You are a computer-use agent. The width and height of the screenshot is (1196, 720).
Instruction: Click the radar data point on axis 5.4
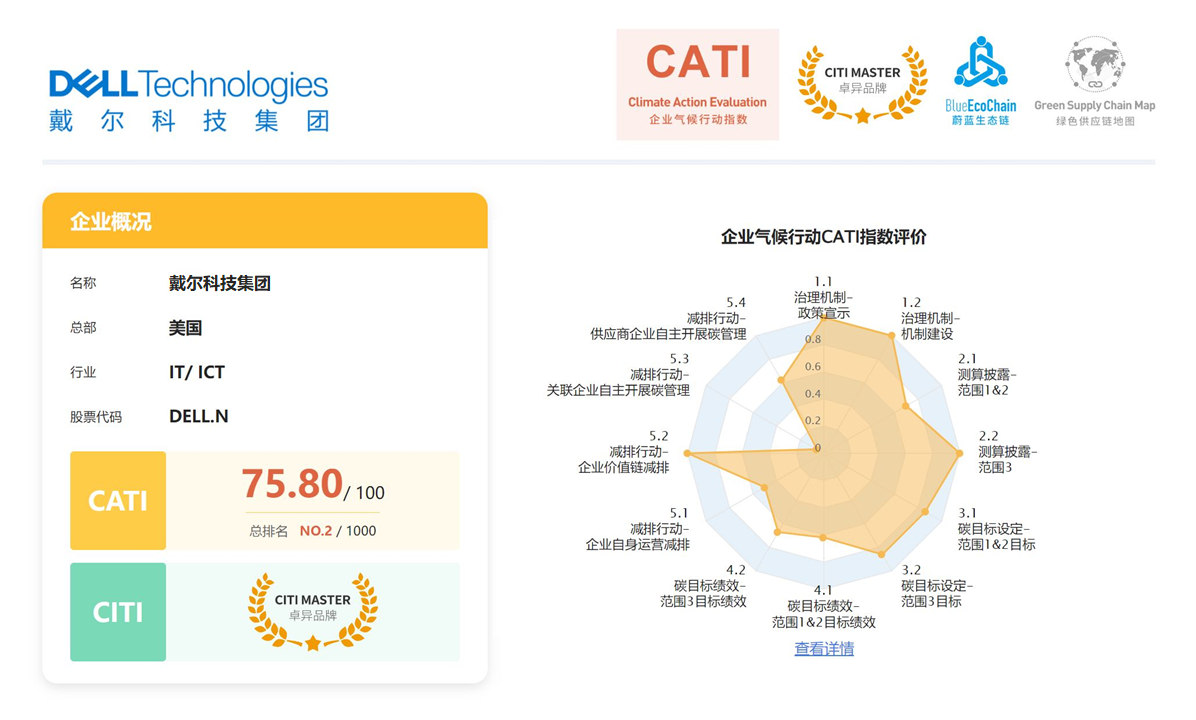(x=781, y=379)
